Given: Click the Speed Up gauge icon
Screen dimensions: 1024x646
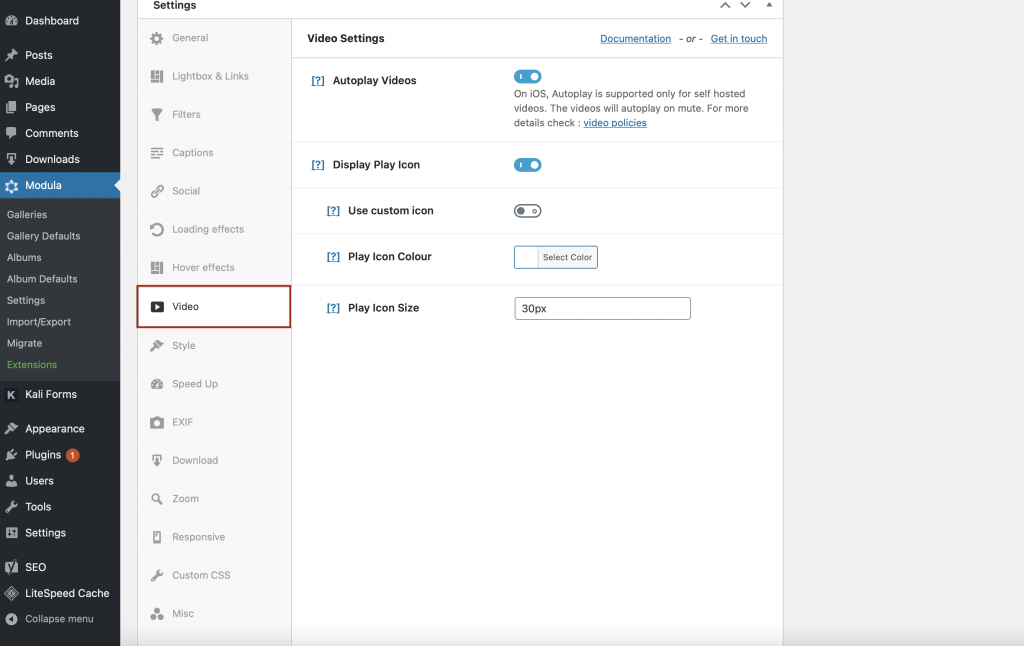Looking at the screenshot, I should click(157, 384).
